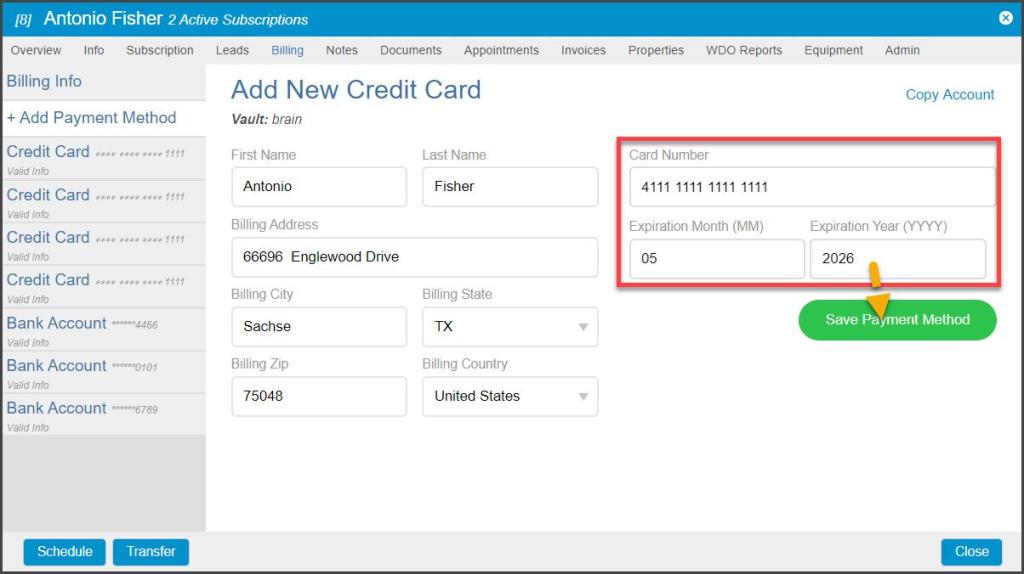This screenshot has height=574, width=1024.
Task: Focus the Expiration Year field
Action: click(x=897, y=259)
